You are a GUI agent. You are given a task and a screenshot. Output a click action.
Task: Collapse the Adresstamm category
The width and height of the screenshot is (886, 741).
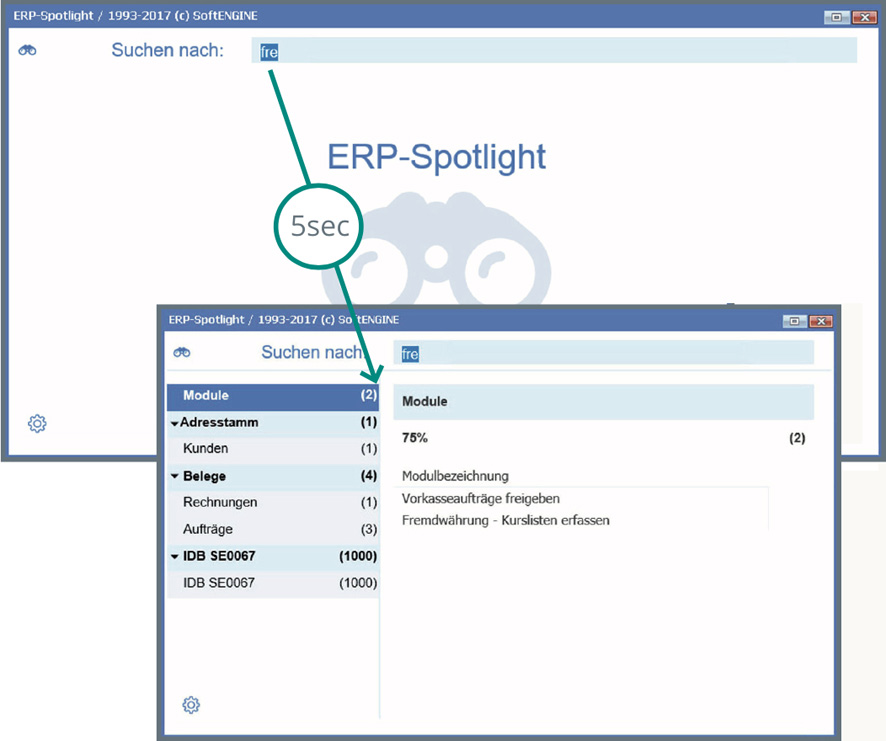(x=175, y=423)
